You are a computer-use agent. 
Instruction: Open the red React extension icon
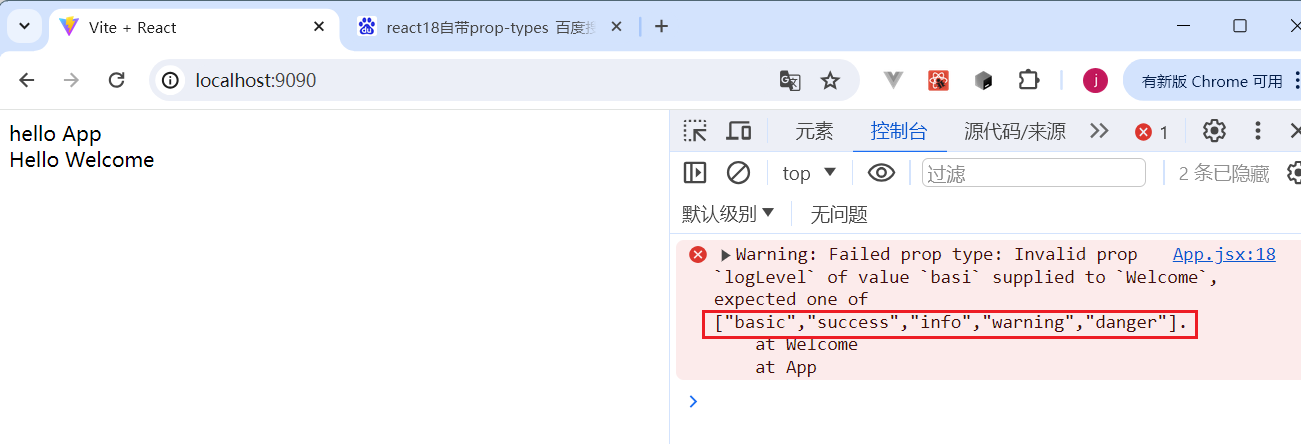[x=938, y=80]
